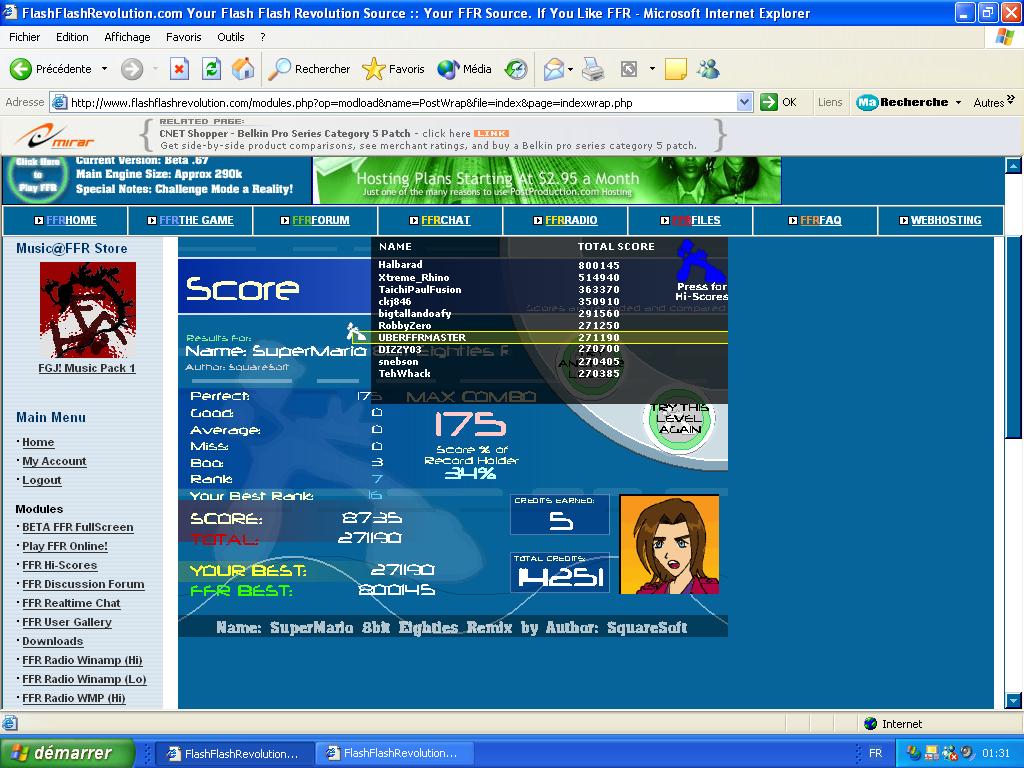The width and height of the screenshot is (1024, 768).
Task: Open the Home link in Main Menu
Action: [x=38, y=442]
